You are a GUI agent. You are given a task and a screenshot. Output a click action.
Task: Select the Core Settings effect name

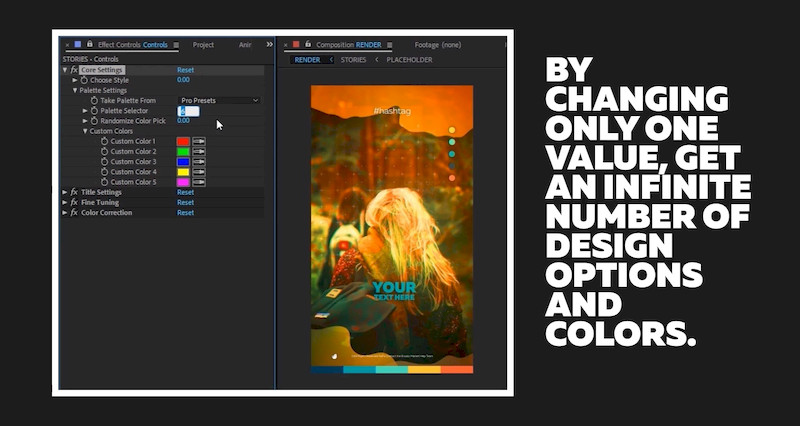point(102,70)
